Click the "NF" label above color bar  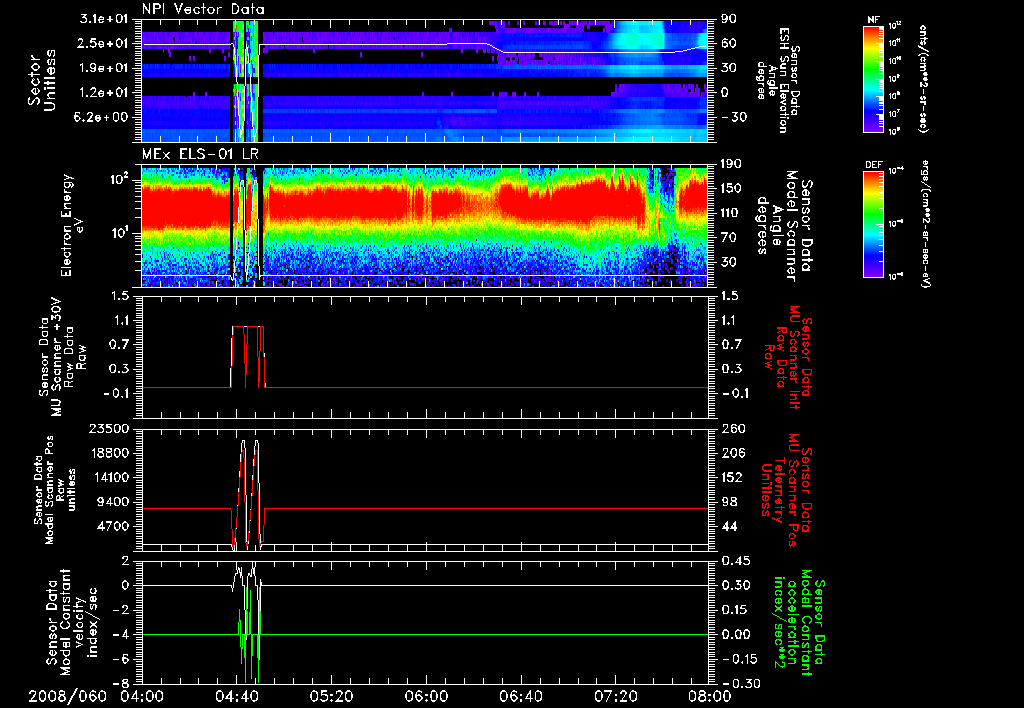[873, 20]
